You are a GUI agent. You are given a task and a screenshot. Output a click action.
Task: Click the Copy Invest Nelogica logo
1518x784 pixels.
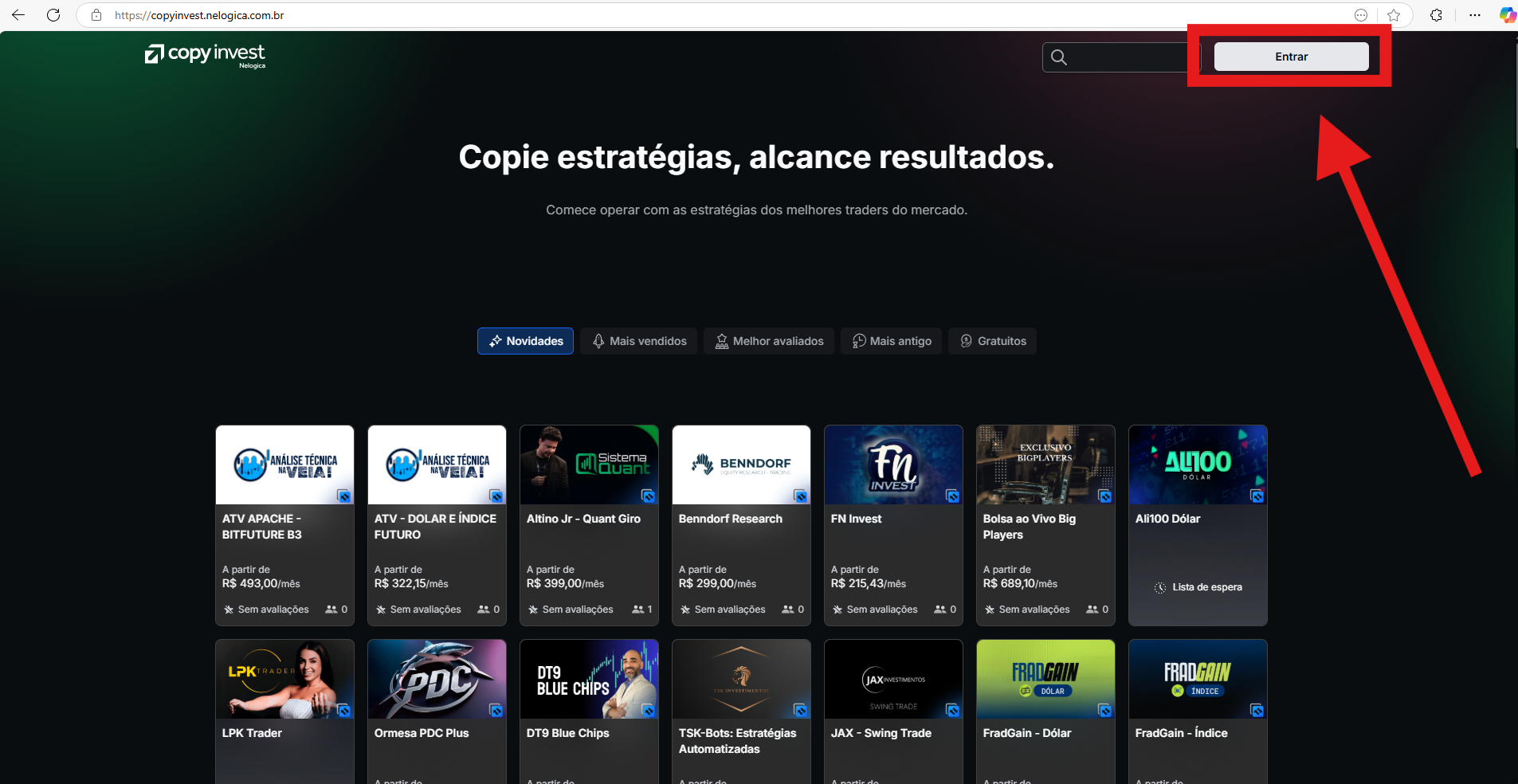205,55
